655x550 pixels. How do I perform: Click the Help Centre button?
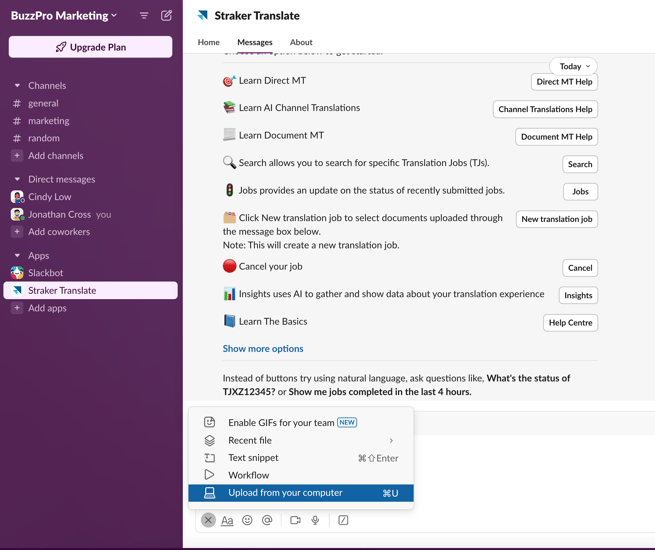click(570, 323)
